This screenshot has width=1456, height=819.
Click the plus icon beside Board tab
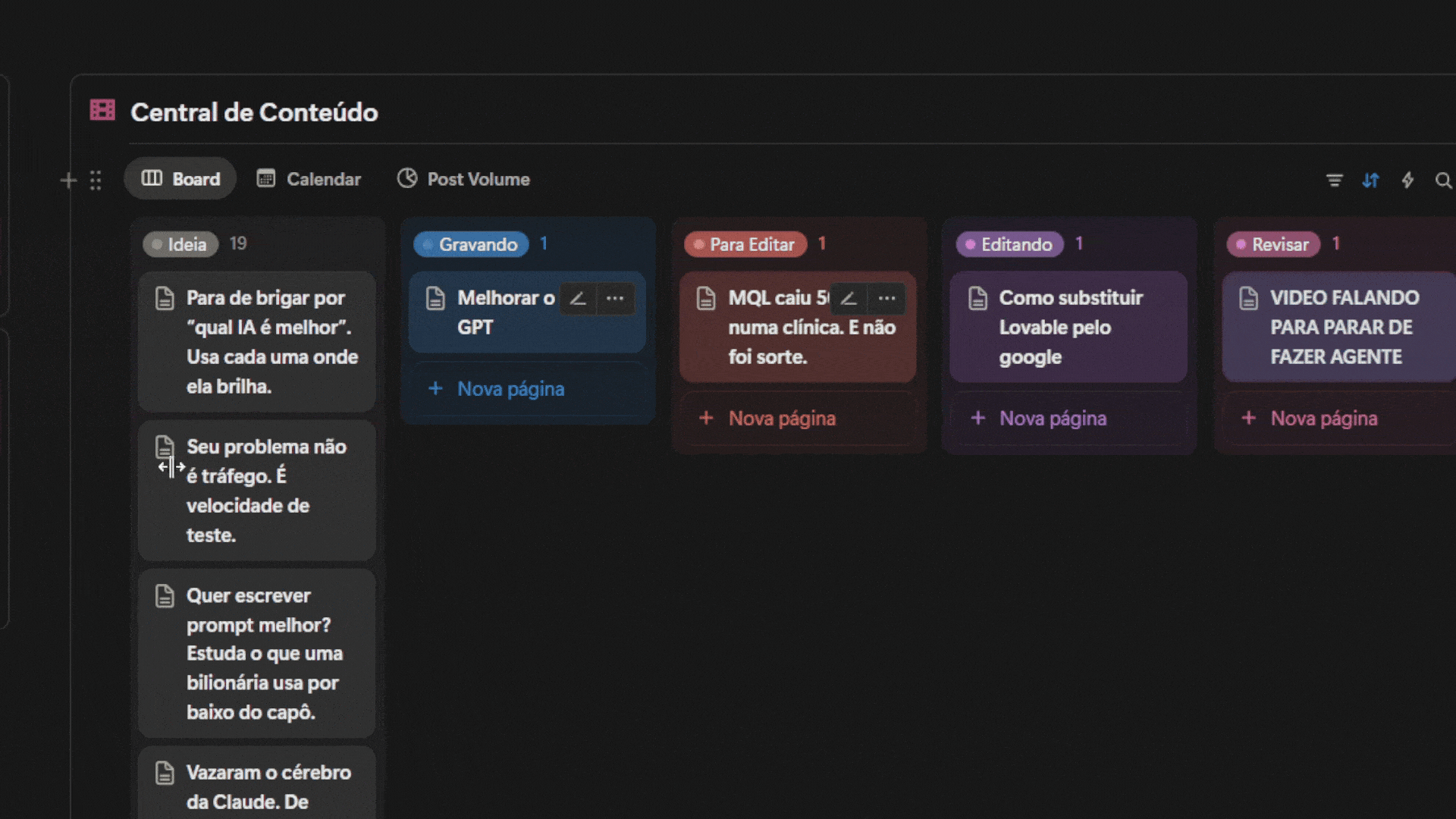pos(68,180)
